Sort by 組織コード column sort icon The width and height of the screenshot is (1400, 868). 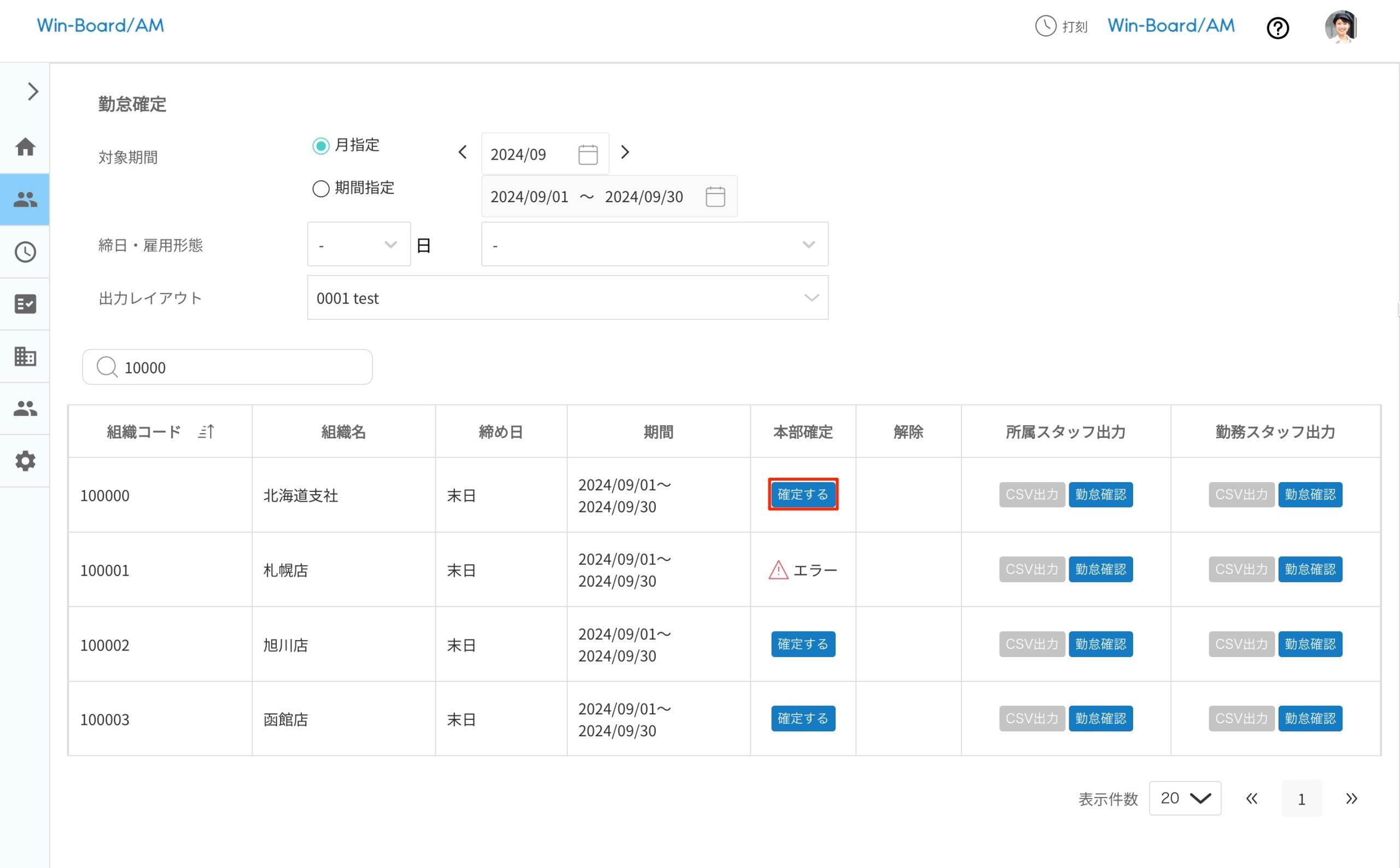click(206, 432)
